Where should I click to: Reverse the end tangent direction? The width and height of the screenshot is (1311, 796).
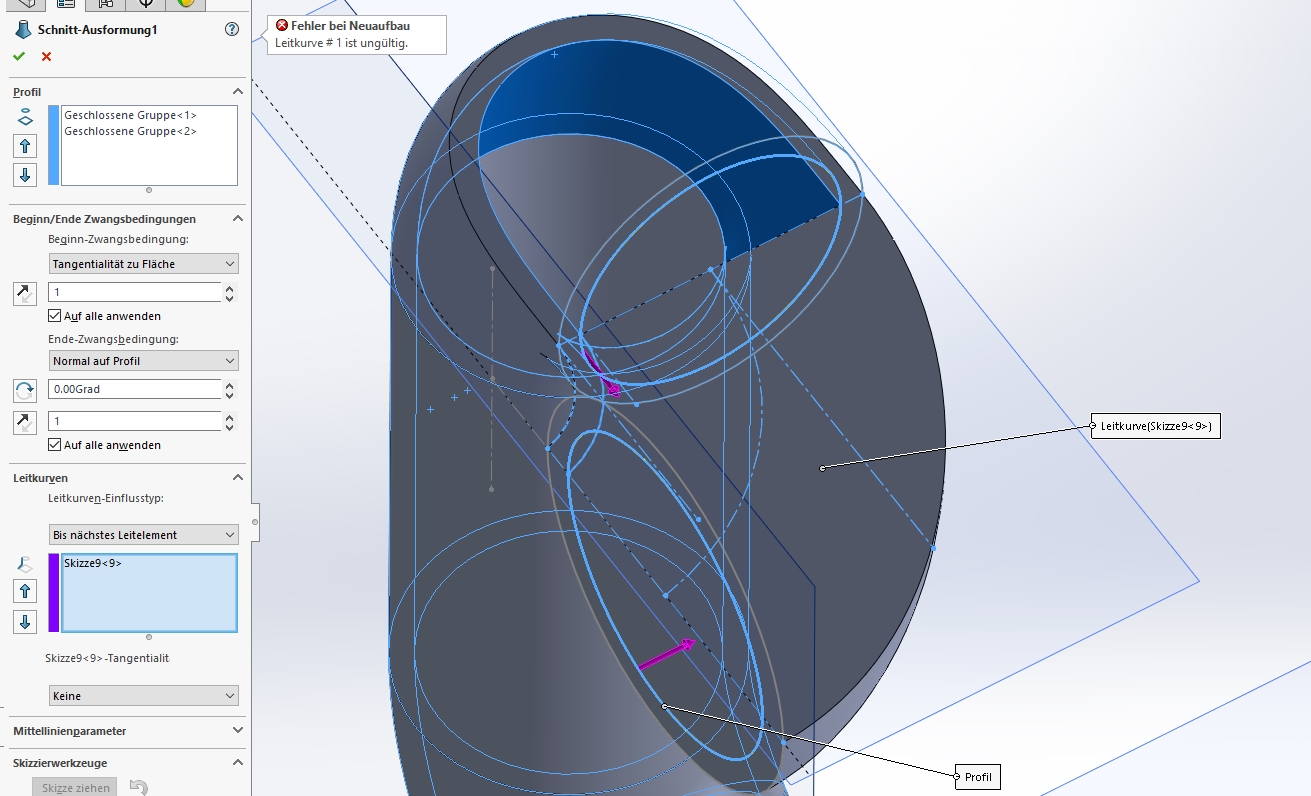tap(25, 422)
